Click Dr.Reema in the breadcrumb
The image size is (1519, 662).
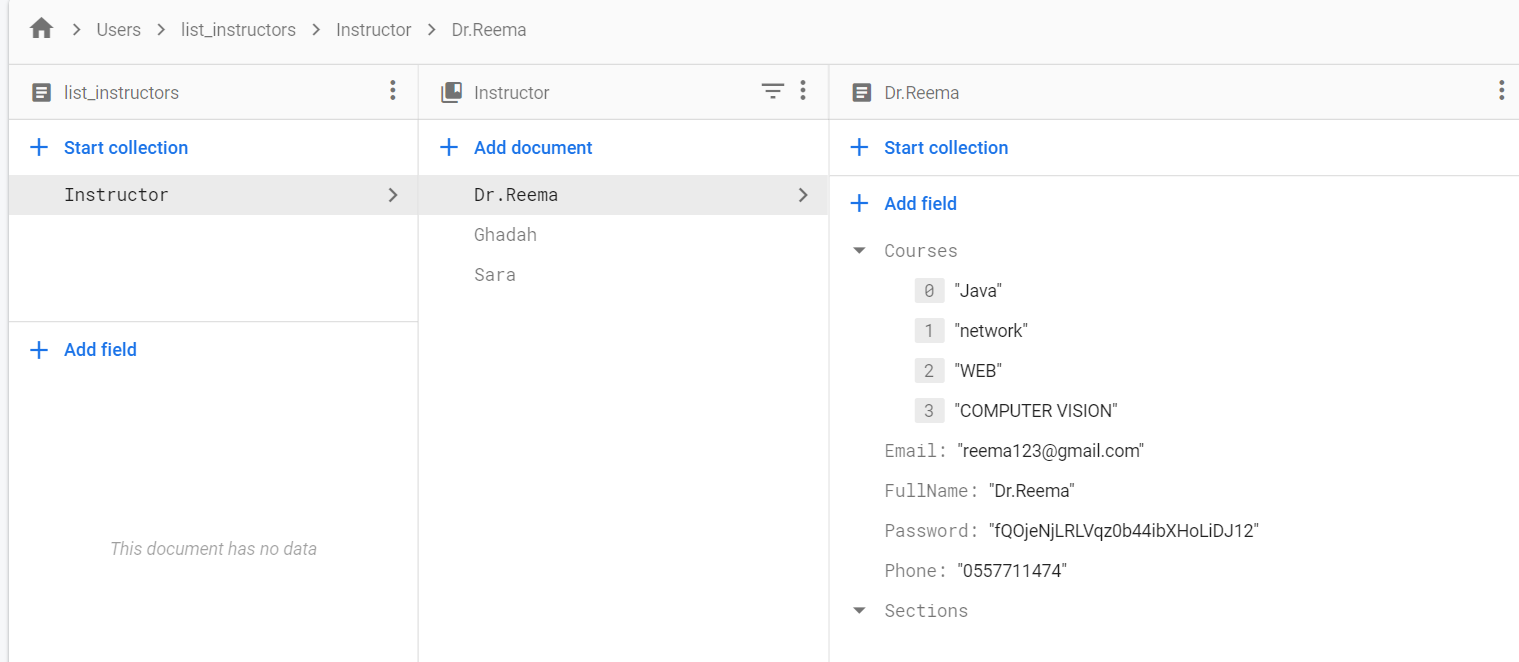pos(489,30)
